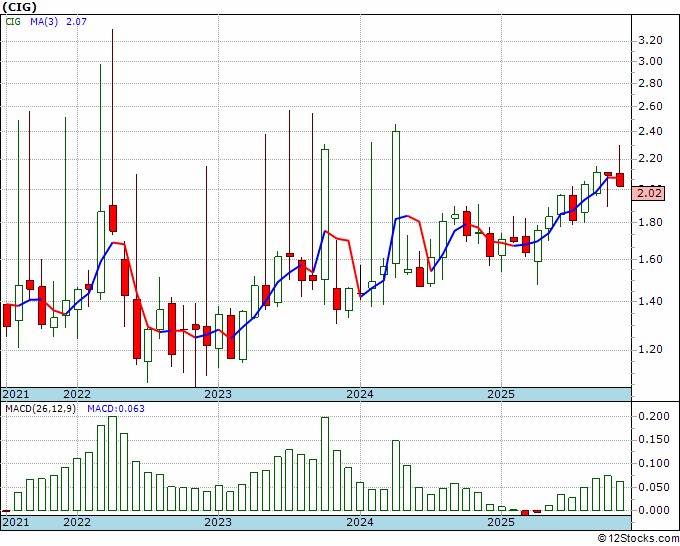Click the 1.40 price axis label

651,301
